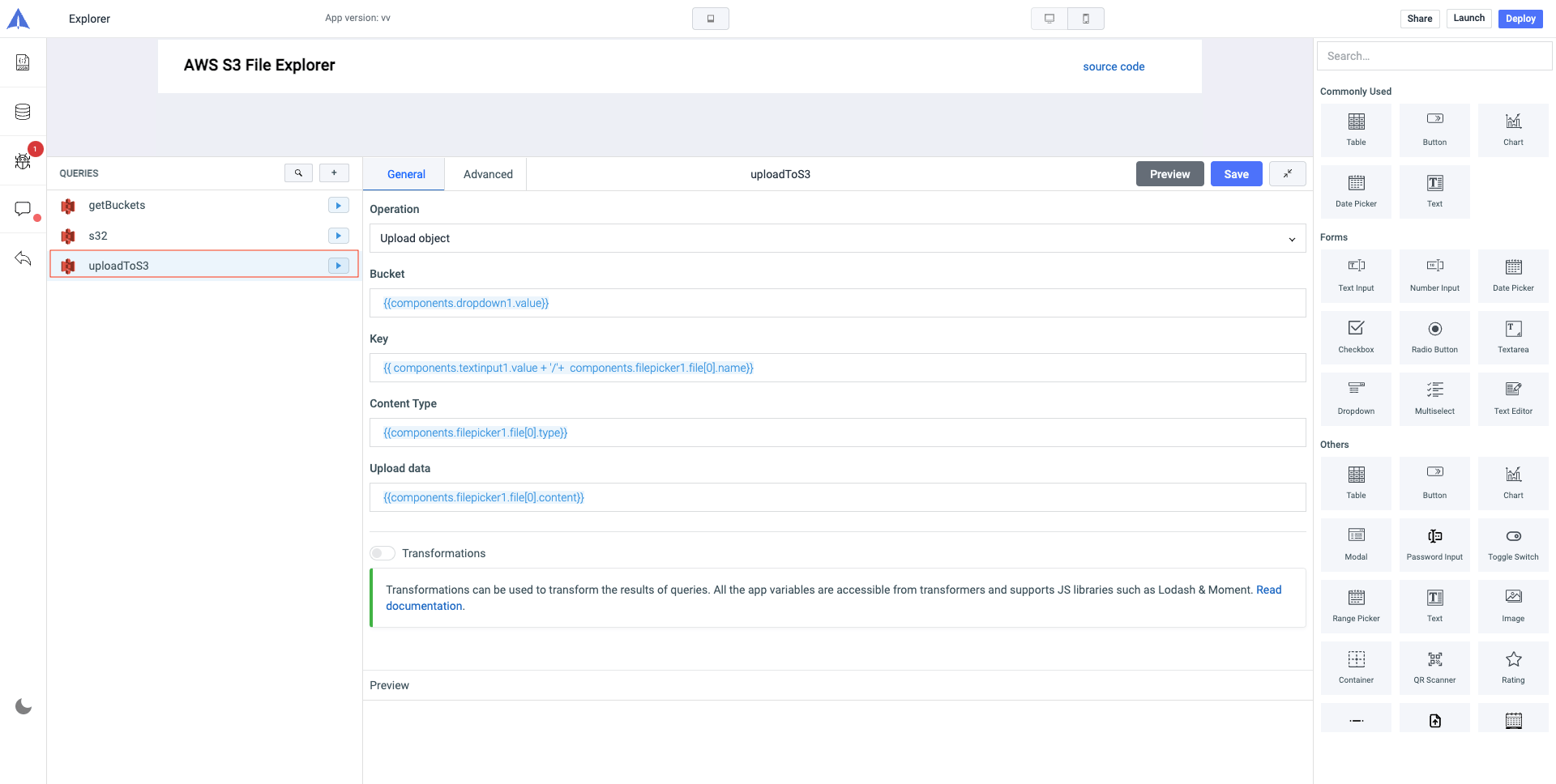Viewport: 1556px width, 784px height.
Task: Click the widget Search input field
Action: pyautogui.click(x=1434, y=56)
